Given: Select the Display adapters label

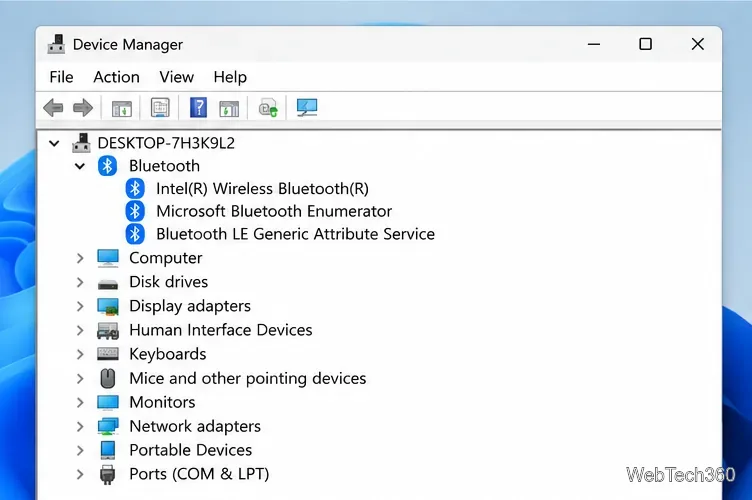Looking at the screenshot, I should (190, 306).
